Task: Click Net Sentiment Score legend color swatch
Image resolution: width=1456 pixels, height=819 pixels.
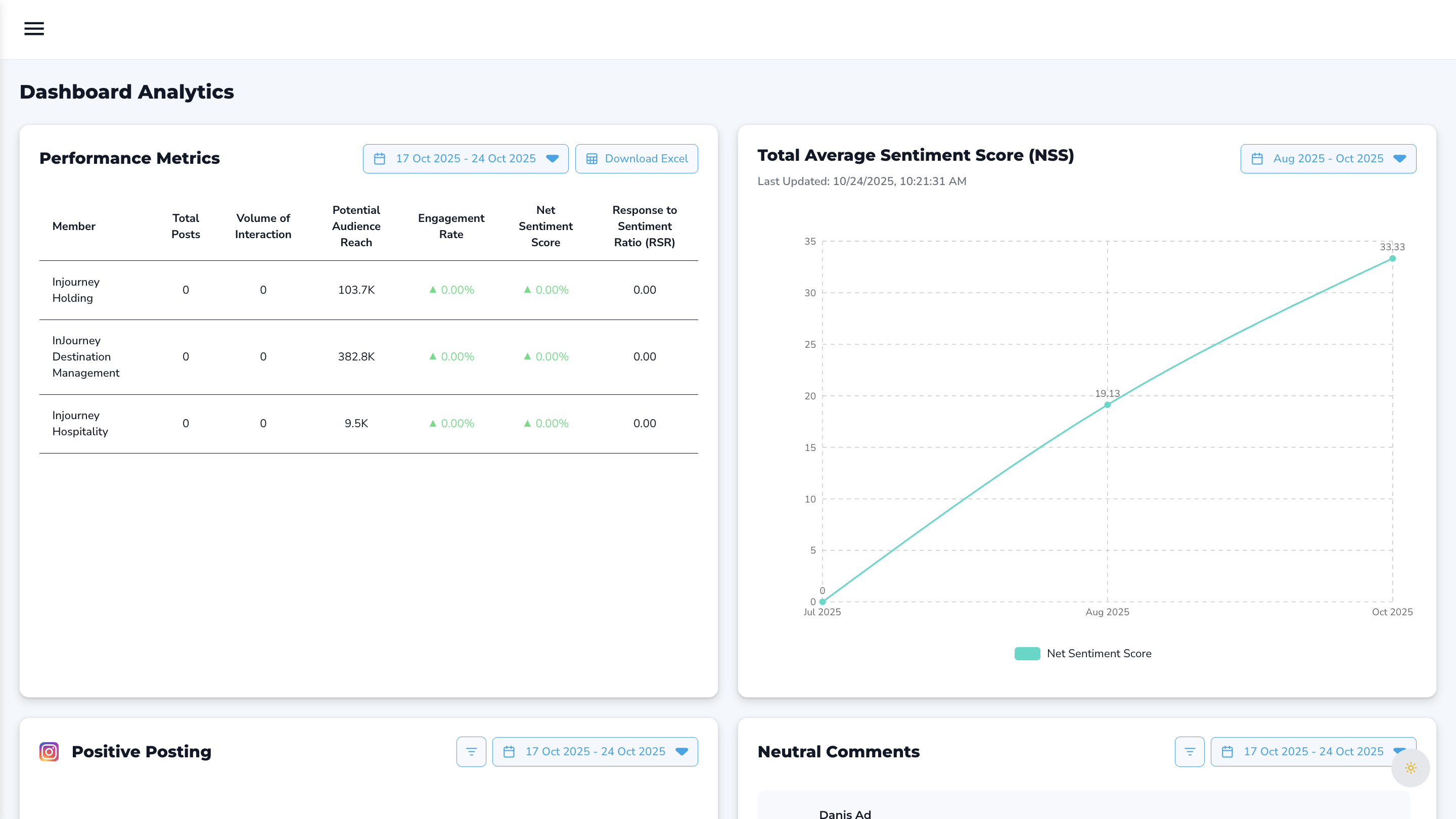Action: [x=1027, y=653]
